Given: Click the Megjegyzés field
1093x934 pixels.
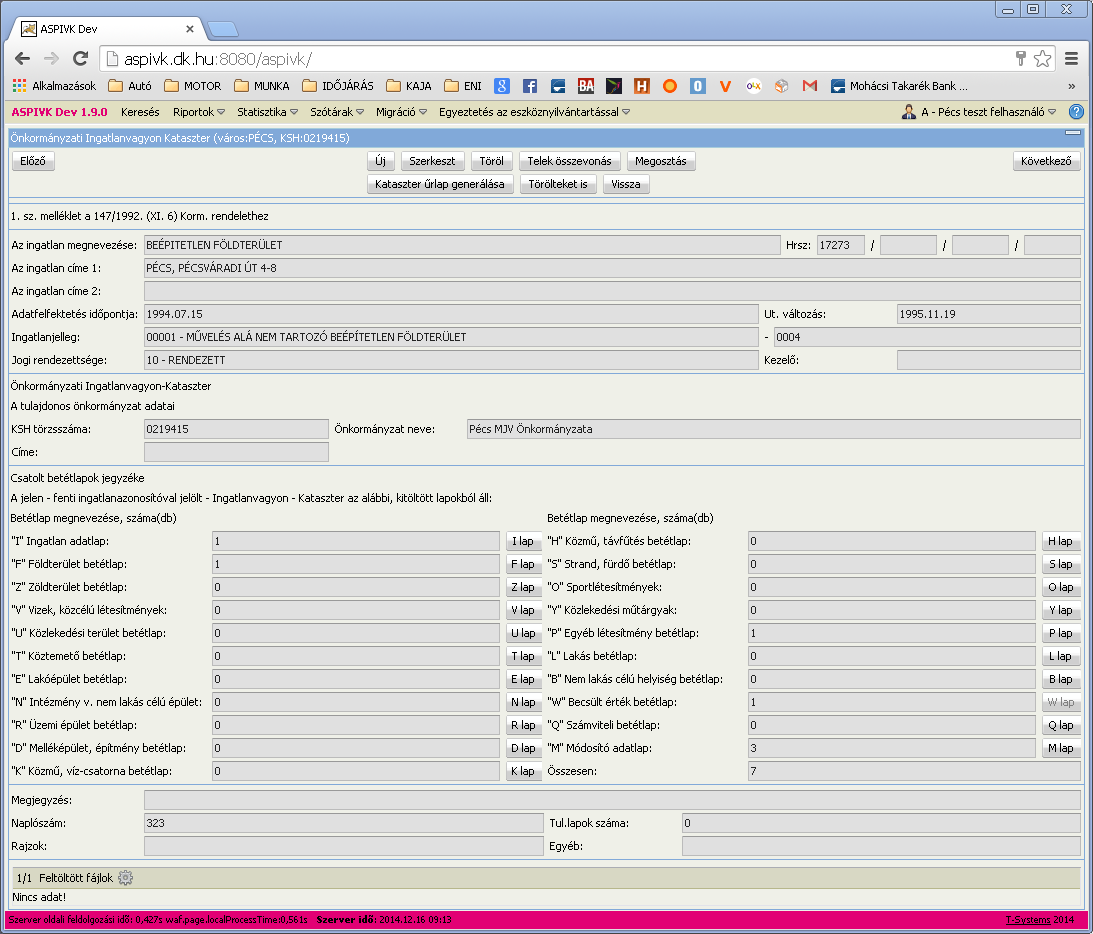Looking at the screenshot, I should 612,800.
